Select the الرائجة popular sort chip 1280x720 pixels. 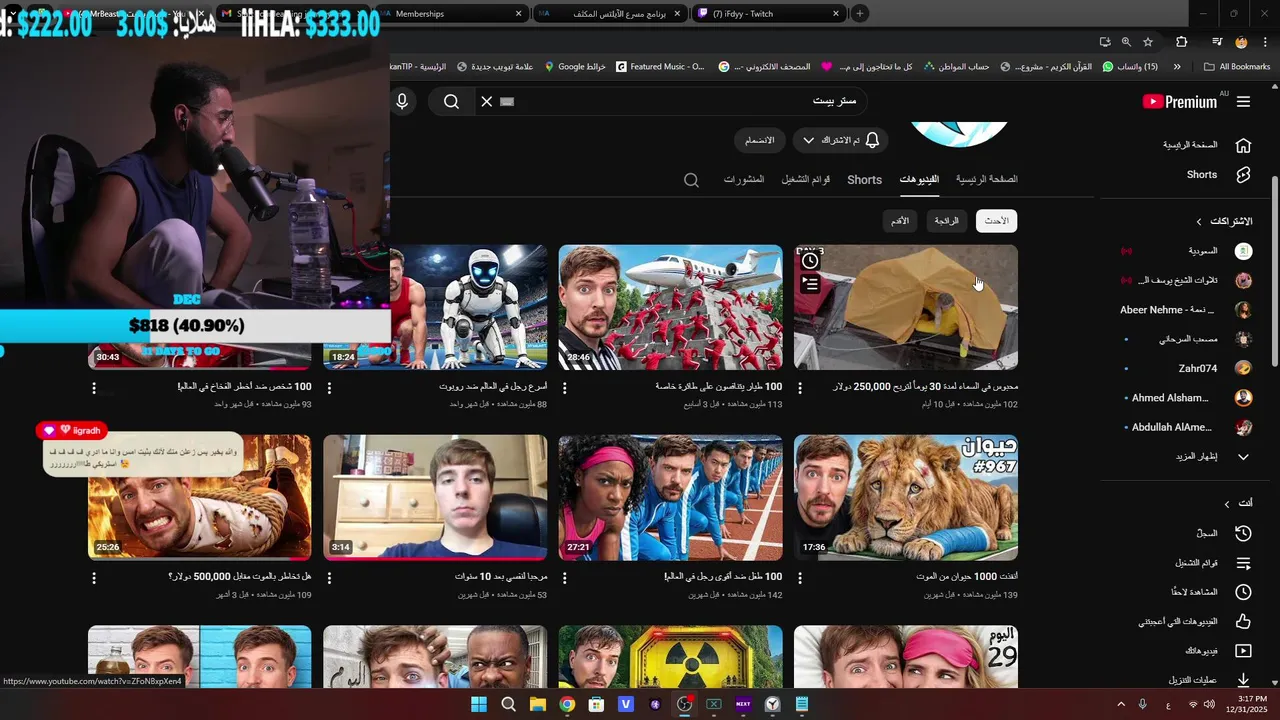click(947, 221)
